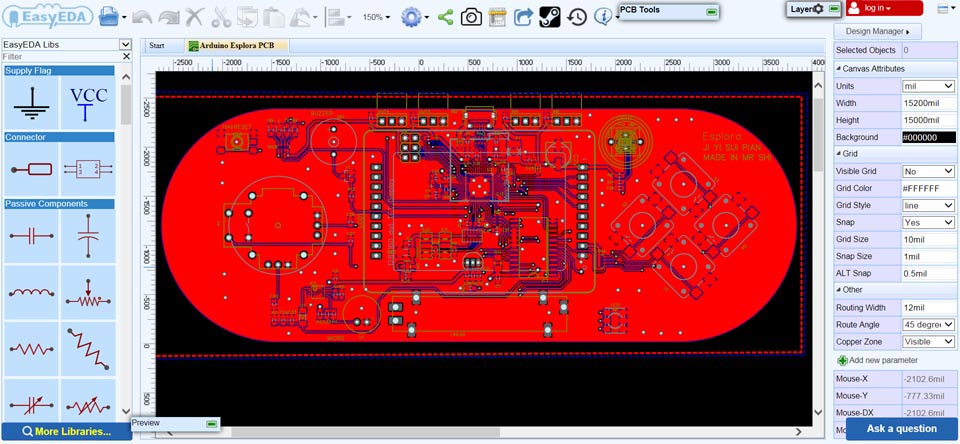Expand the 150% zoom dropdown
Image resolution: width=960 pixels, height=444 pixels.
tap(376, 18)
